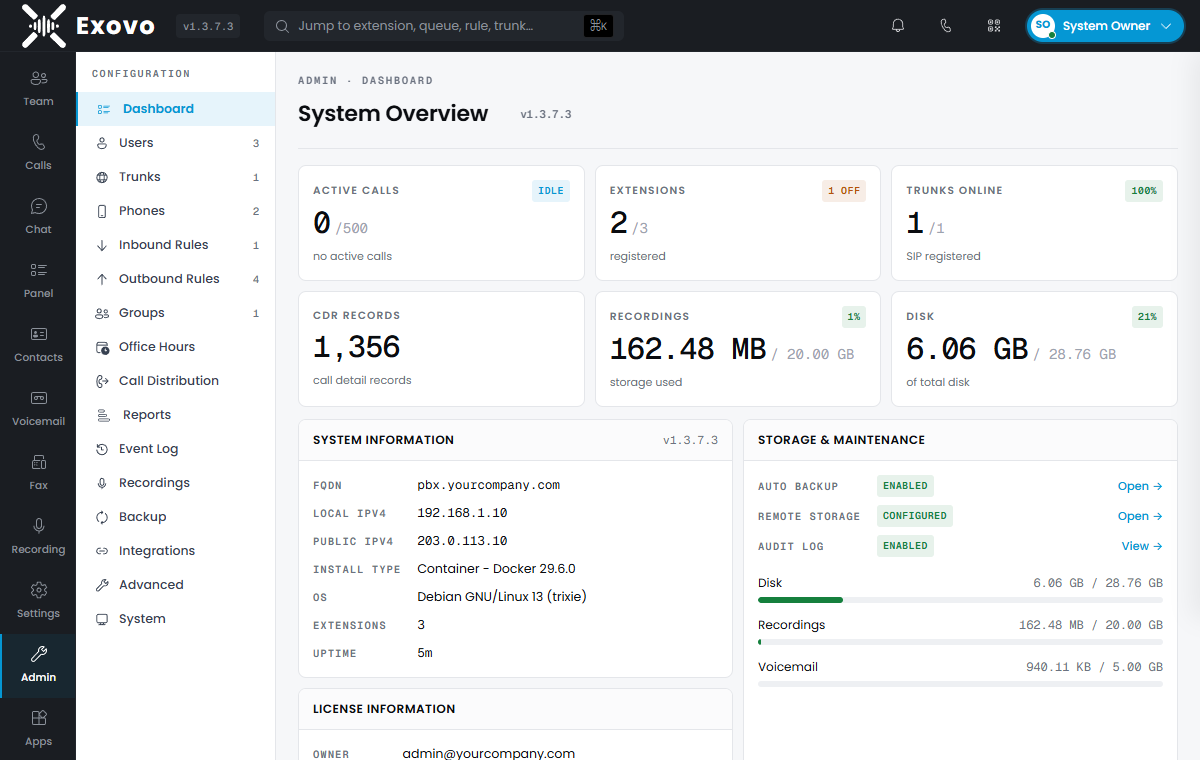The height and width of the screenshot is (760, 1200).
Task: Click the 192.168.1.10 local IP value
Action: (x=462, y=513)
